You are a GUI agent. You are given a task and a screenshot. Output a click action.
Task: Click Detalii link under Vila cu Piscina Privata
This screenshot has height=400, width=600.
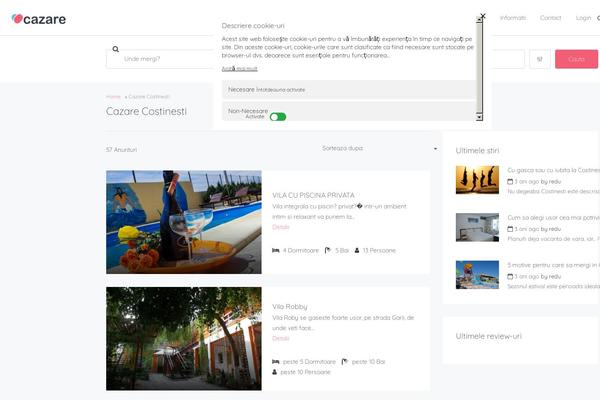(x=280, y=227)
